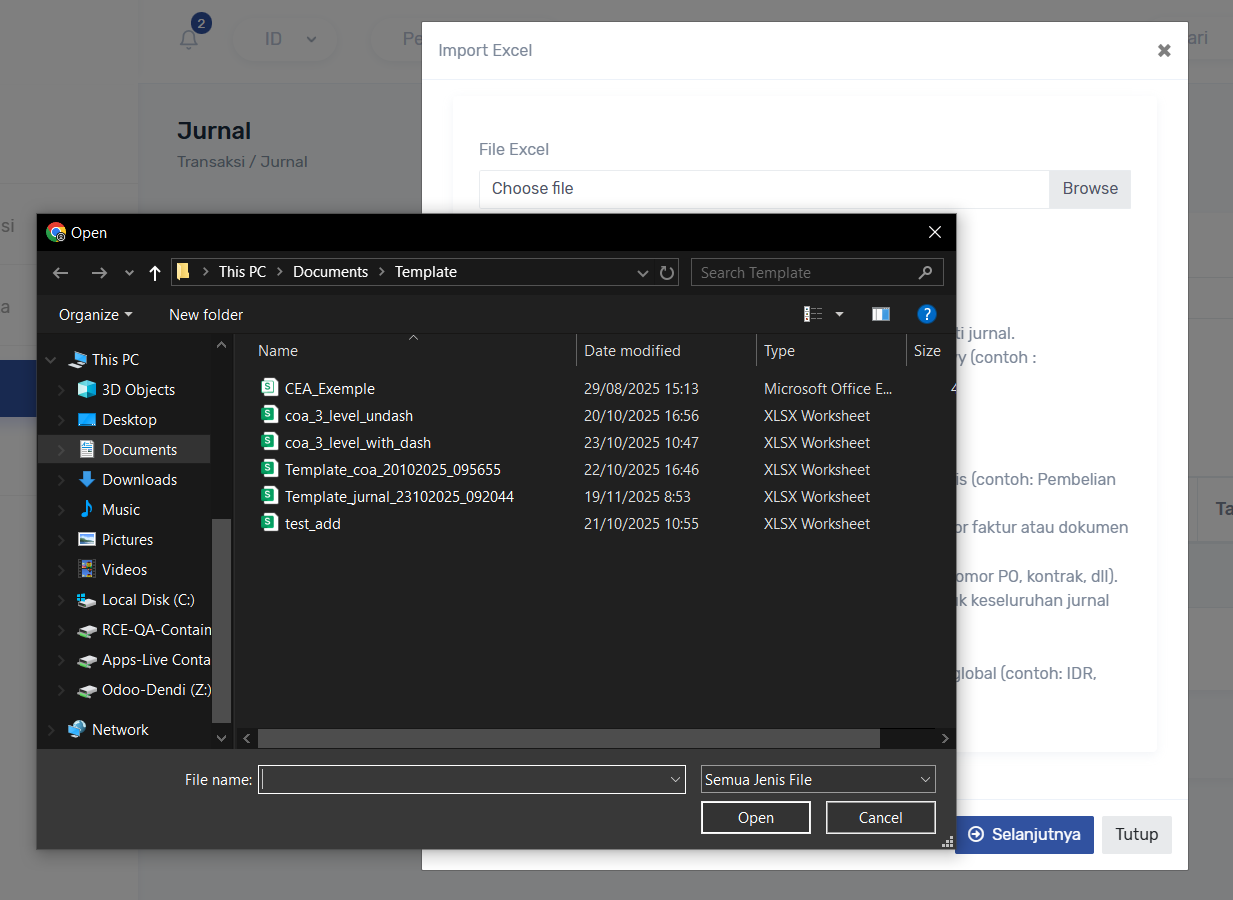
Task: Select the CEA_Exemple file
Action: [329, 389]
